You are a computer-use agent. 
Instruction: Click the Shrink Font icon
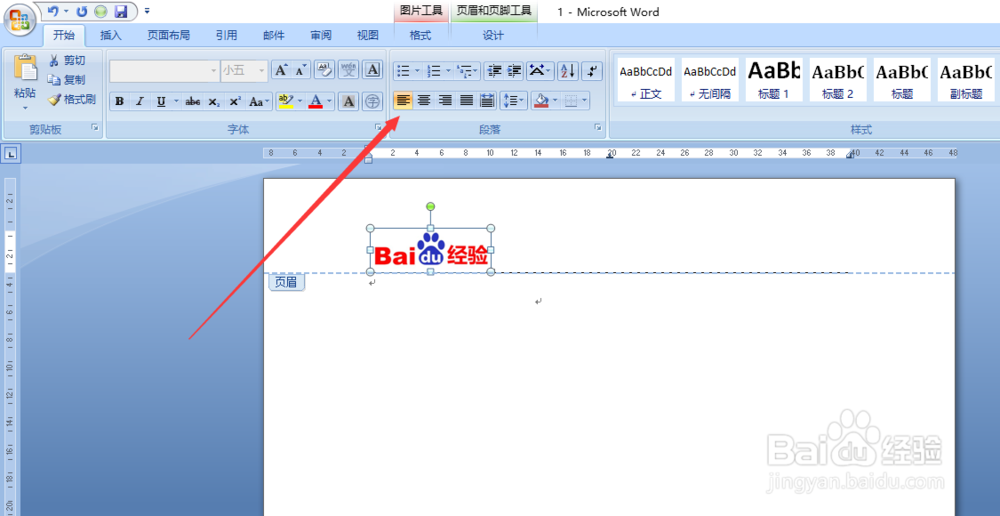tap(300, 70)
